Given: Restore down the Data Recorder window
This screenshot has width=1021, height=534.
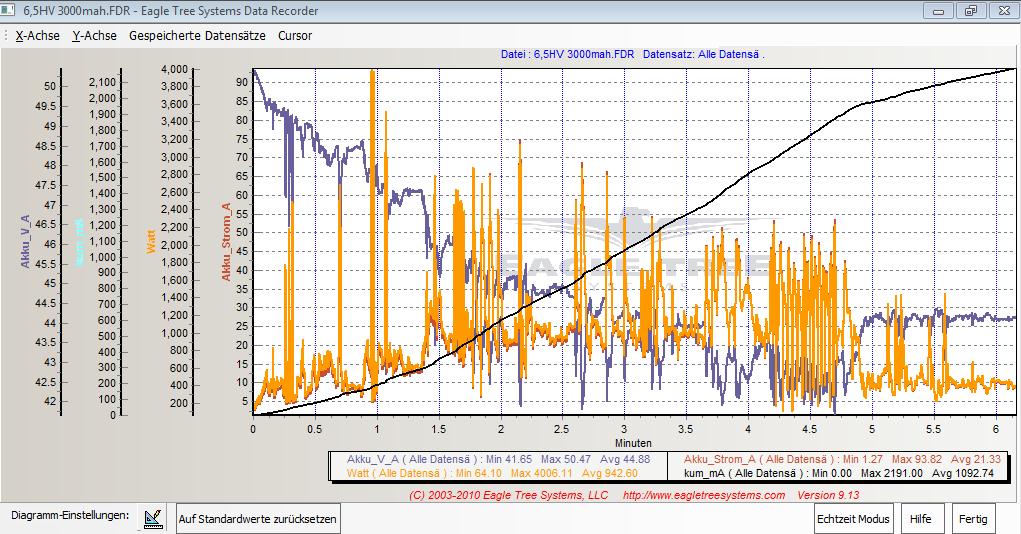Looking at the screenshot, I should [x=969, y=11].
